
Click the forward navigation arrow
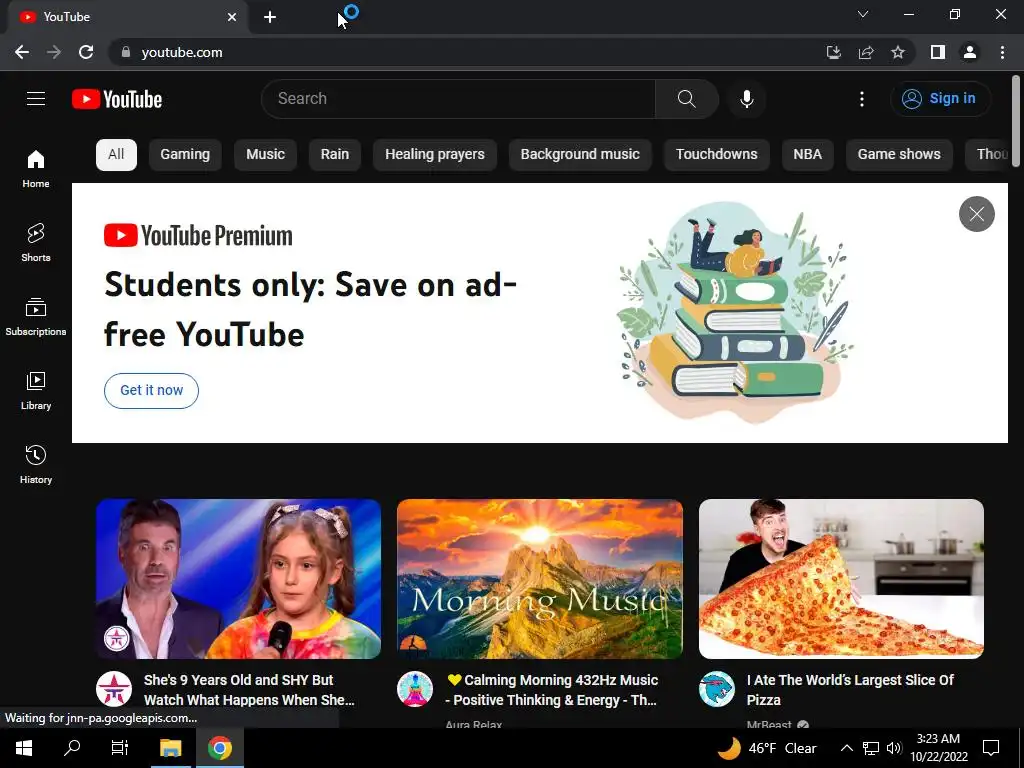(54, 52)
